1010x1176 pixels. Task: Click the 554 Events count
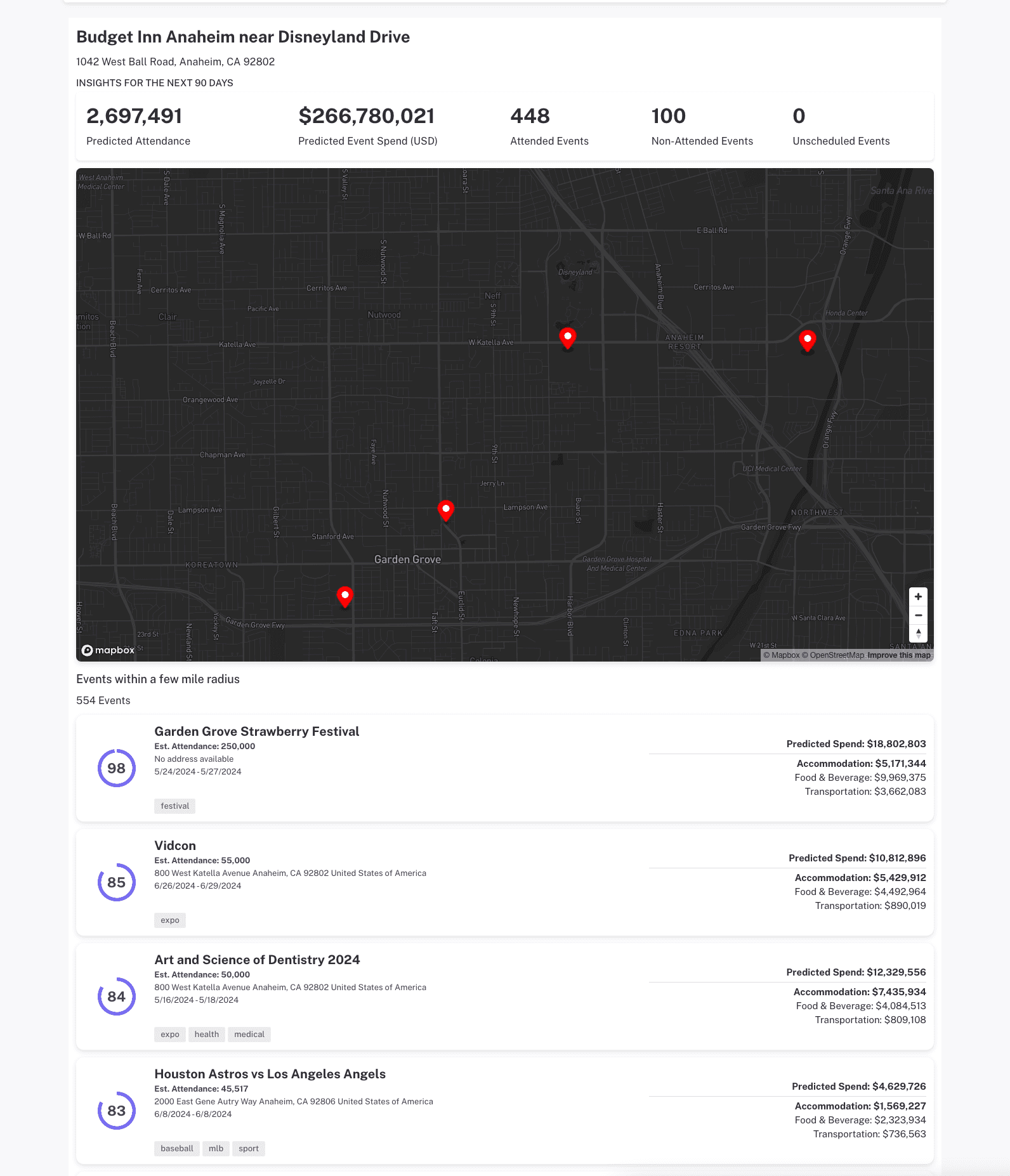click(103, 700)
